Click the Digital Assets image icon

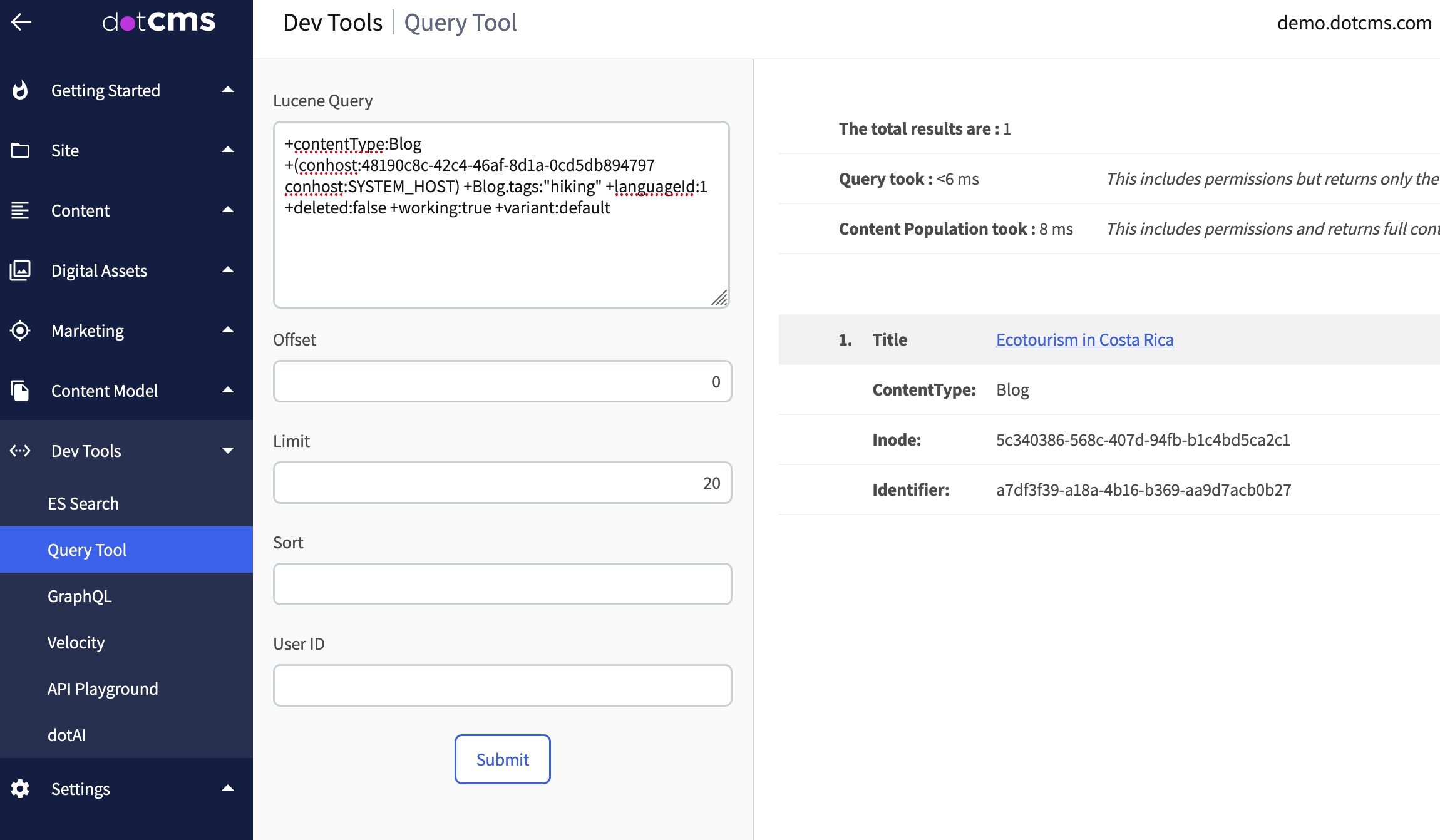tap(20, 270)
